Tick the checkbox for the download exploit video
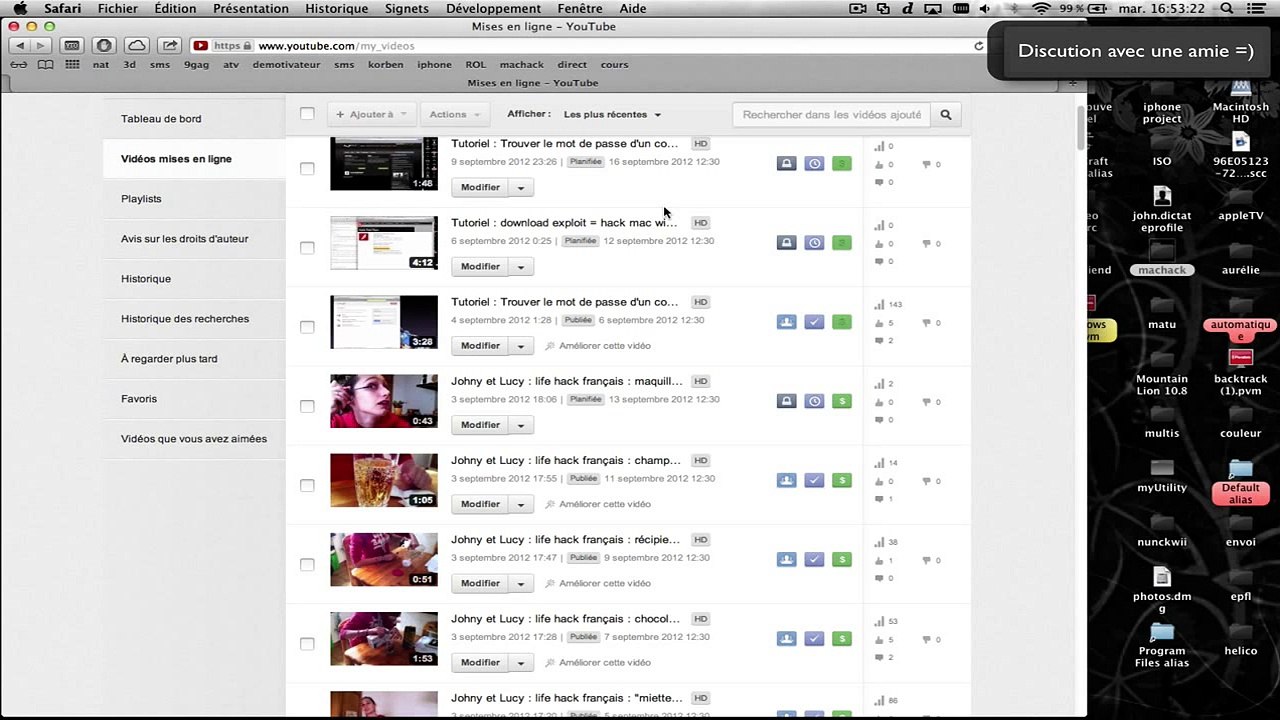The width and height of the screenshot is (1280, 720). click(x=307, y=247)
